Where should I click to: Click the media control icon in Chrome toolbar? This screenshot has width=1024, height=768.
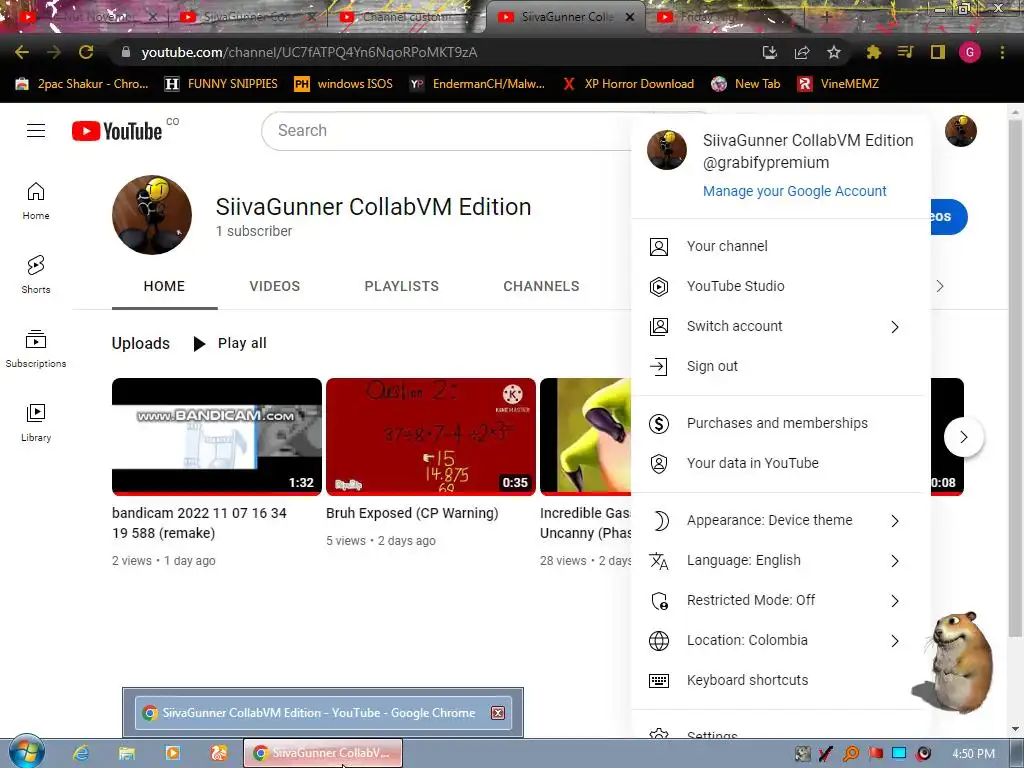tap(905, 52)
